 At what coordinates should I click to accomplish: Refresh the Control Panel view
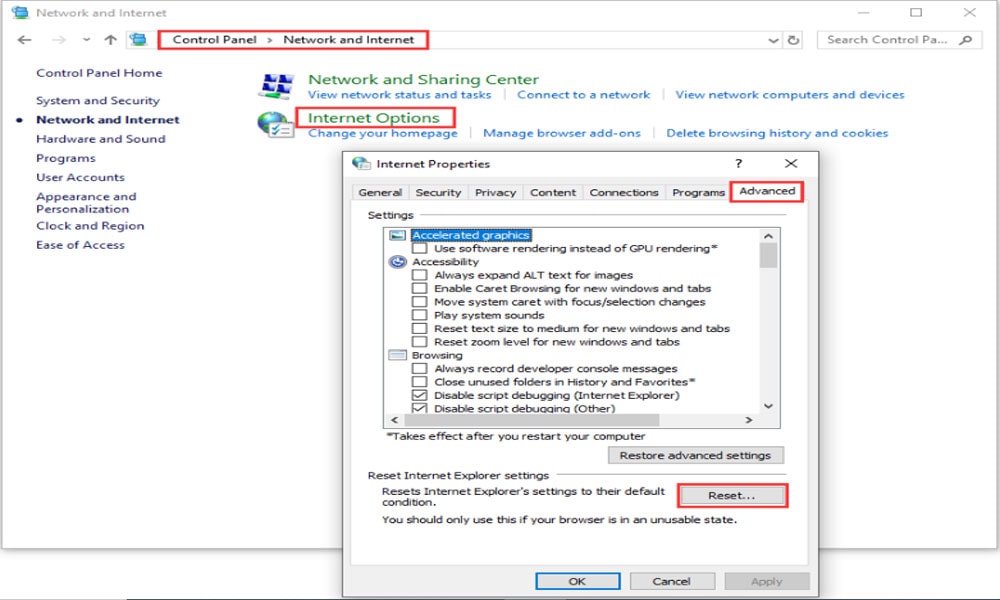pyautogui.click(x=793, y=40)
